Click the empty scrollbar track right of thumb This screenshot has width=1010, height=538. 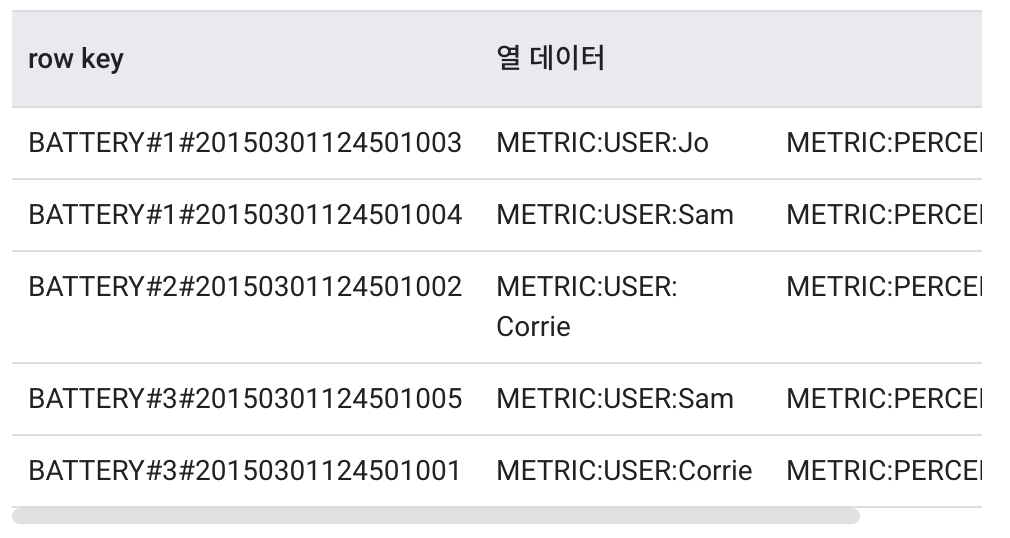(x=921, y=516)
